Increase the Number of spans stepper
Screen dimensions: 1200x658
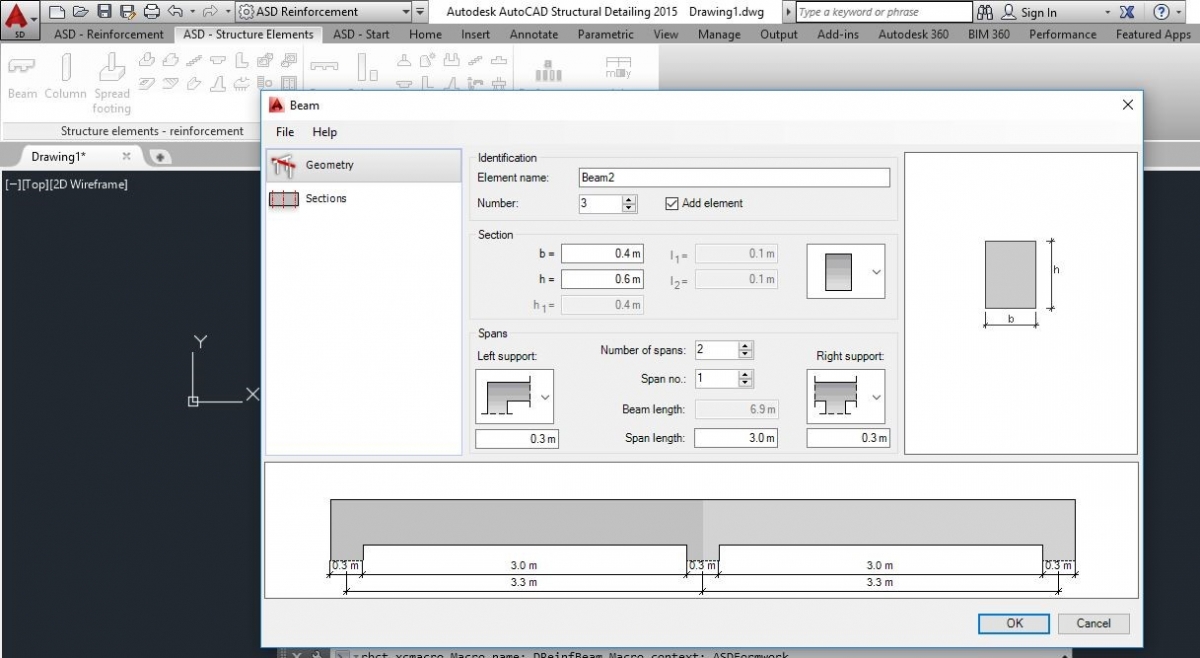[745, 346]
